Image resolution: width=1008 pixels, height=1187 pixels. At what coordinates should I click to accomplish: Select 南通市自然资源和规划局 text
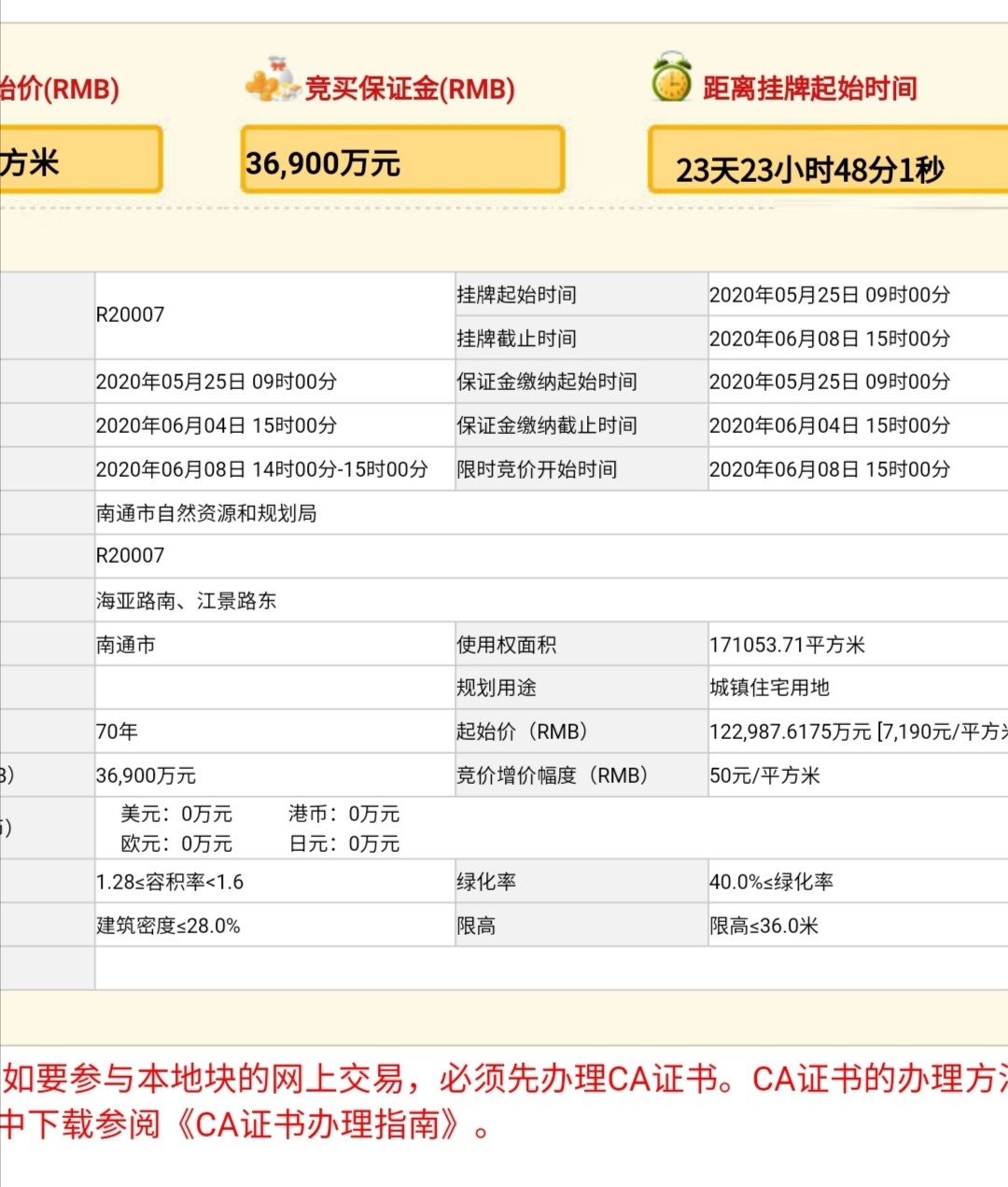pos(206,513)
